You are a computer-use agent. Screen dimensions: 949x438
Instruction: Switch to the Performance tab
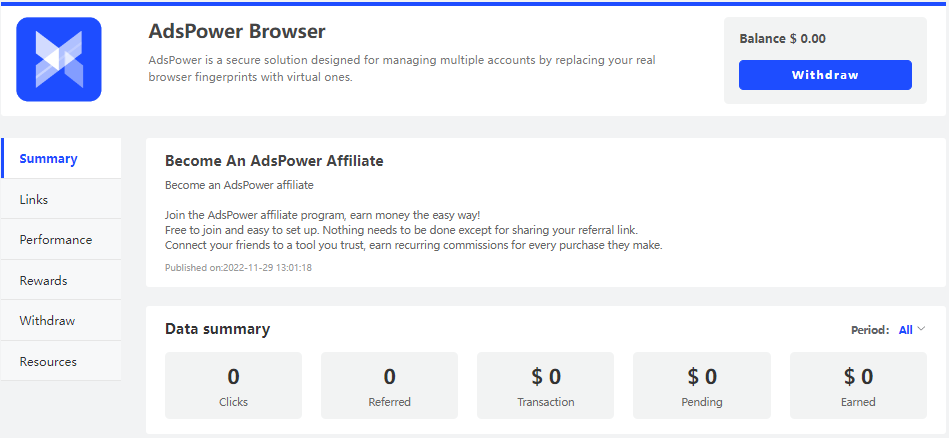[61, 240]
